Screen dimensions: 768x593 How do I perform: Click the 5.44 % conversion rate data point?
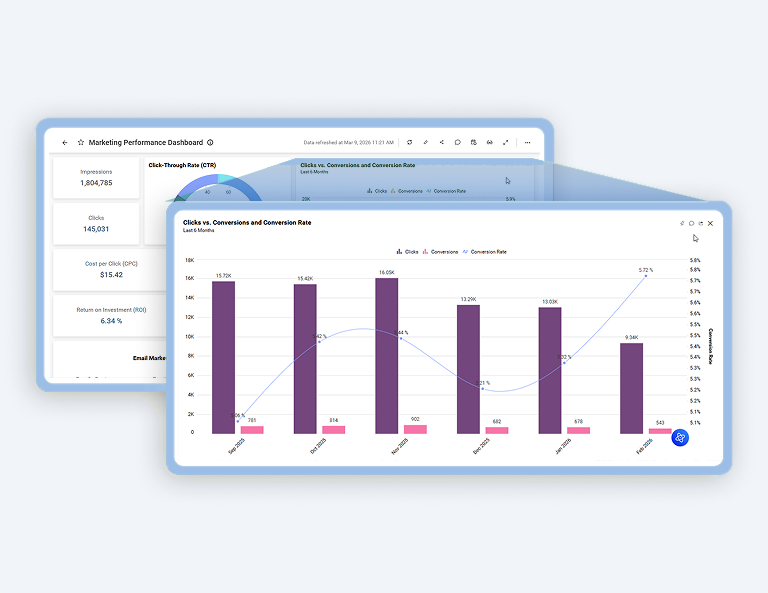click(x=401, y=338)
